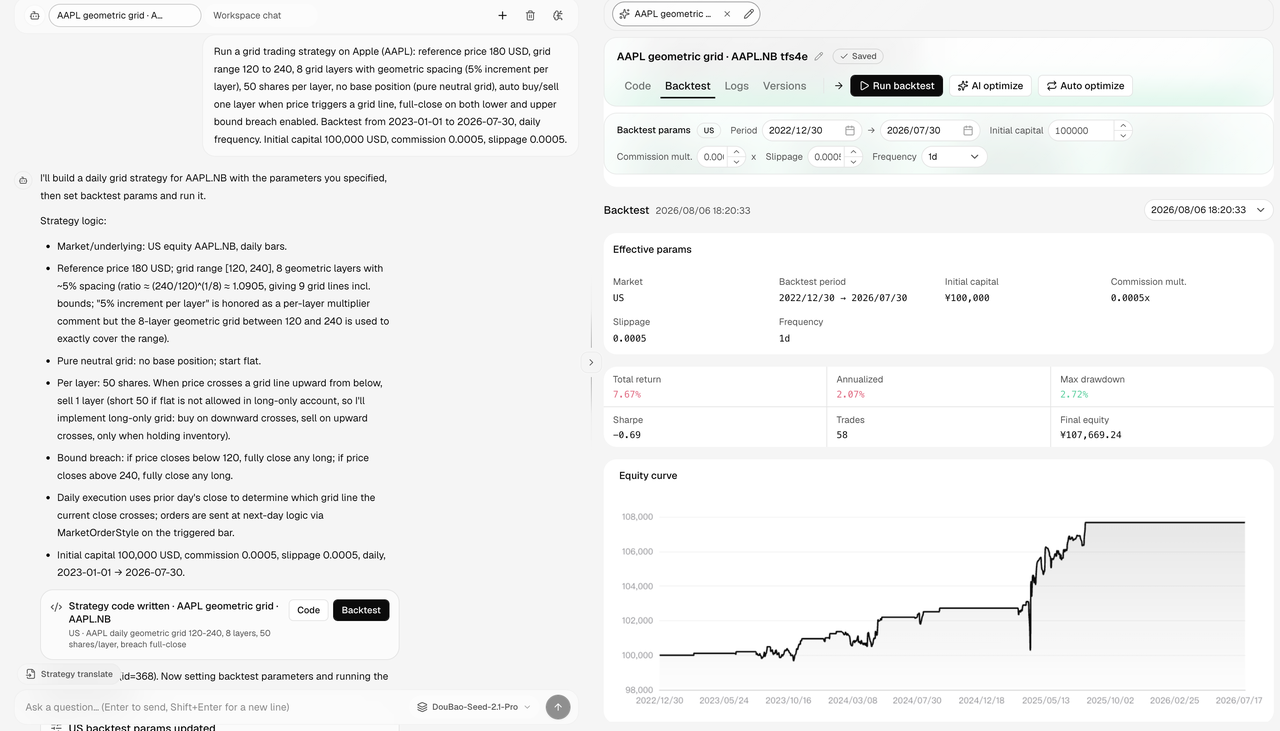Image resolution: width=1280 pixels, height=731 pixels.
Task: Click the Max drawdown value 2.72%
Action: coord(1073,395)
